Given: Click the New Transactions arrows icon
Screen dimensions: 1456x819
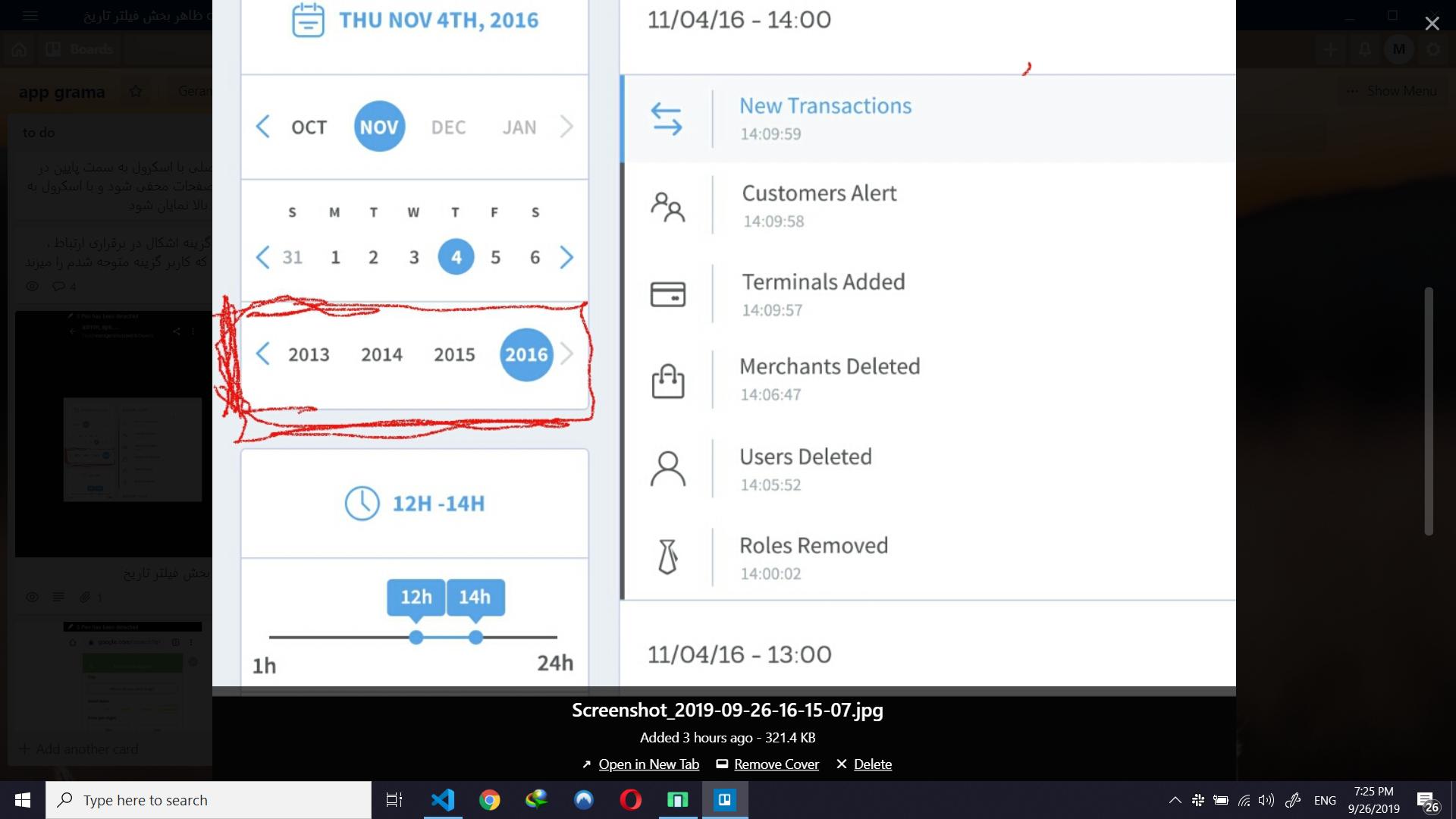Looking at the screenshot, I should [667, 119].
